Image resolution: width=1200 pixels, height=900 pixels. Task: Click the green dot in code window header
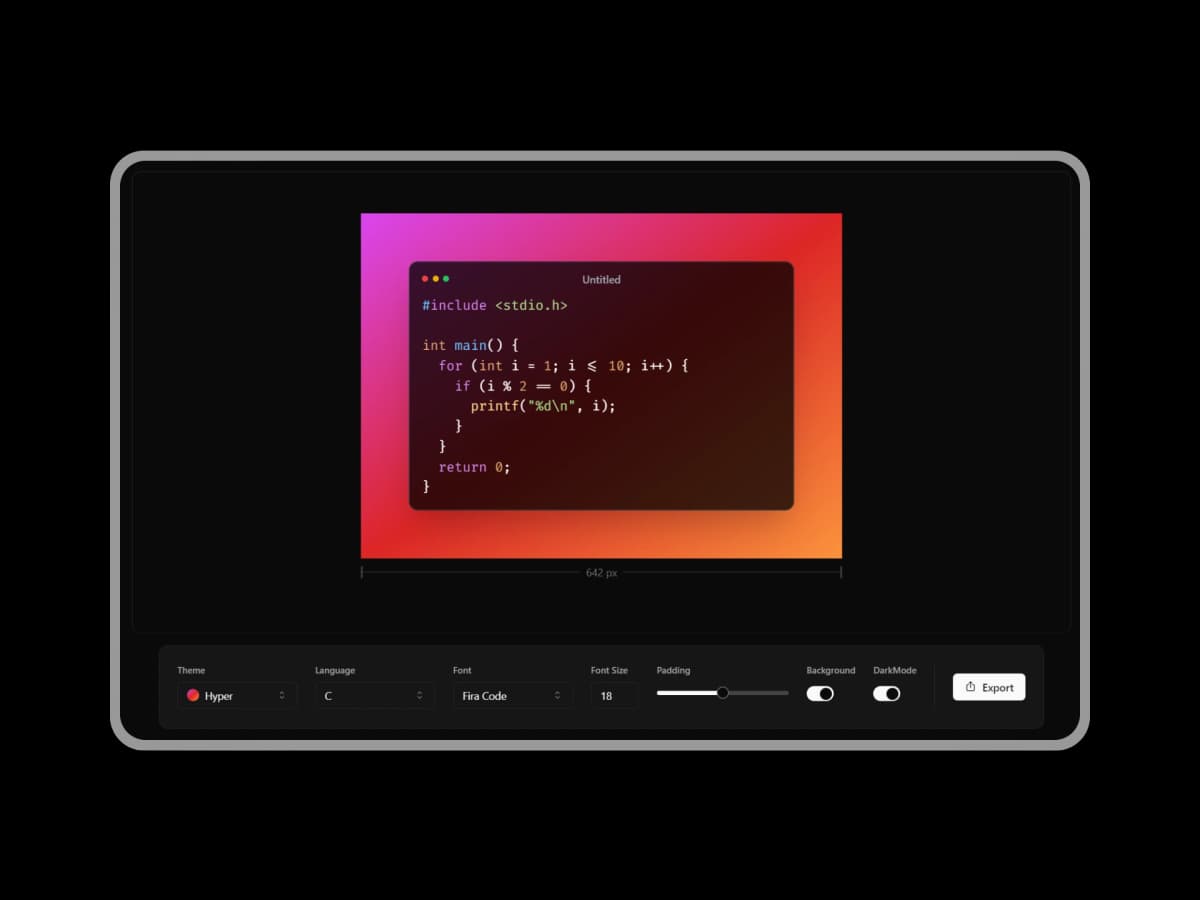tap(446, 279)
